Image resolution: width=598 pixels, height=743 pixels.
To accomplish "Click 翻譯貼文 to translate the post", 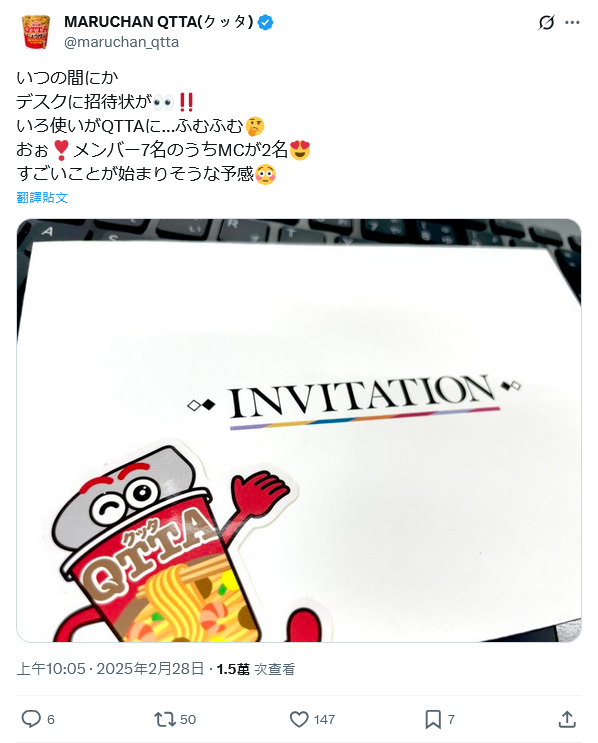I will point(42,198).
